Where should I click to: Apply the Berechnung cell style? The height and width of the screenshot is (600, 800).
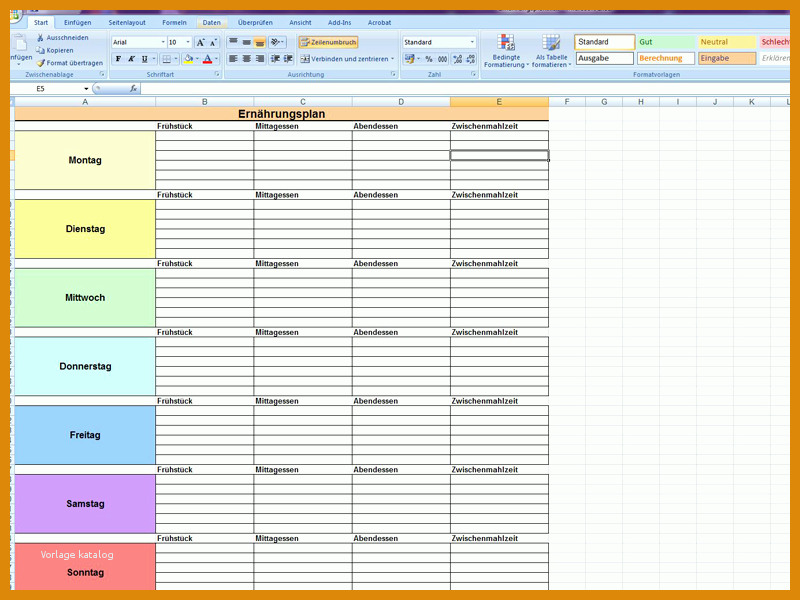point(666,58)
